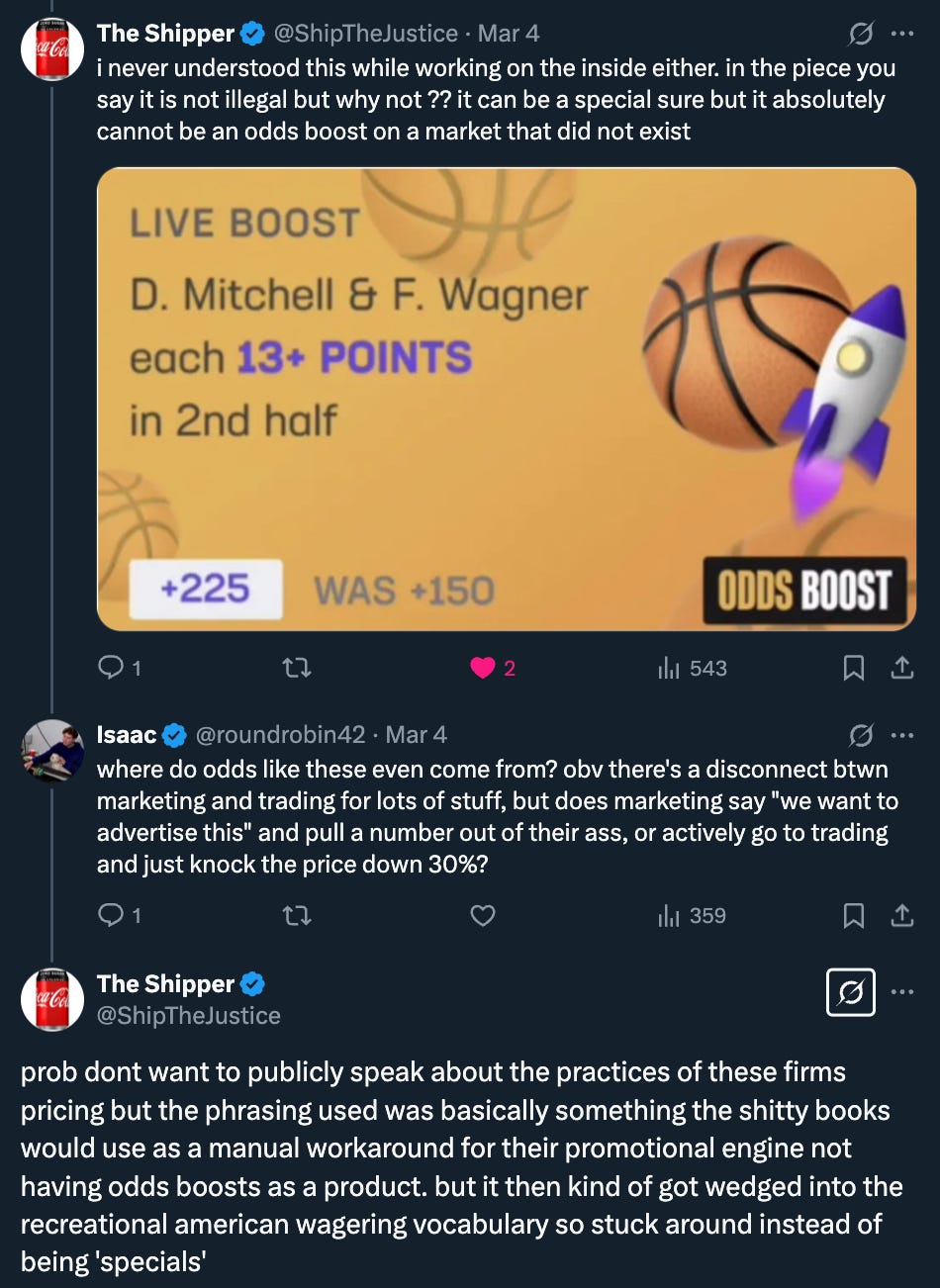Open the @ShipTheJustice handle on top tweet
The image size is (940, 1288).
pos(365,34)
